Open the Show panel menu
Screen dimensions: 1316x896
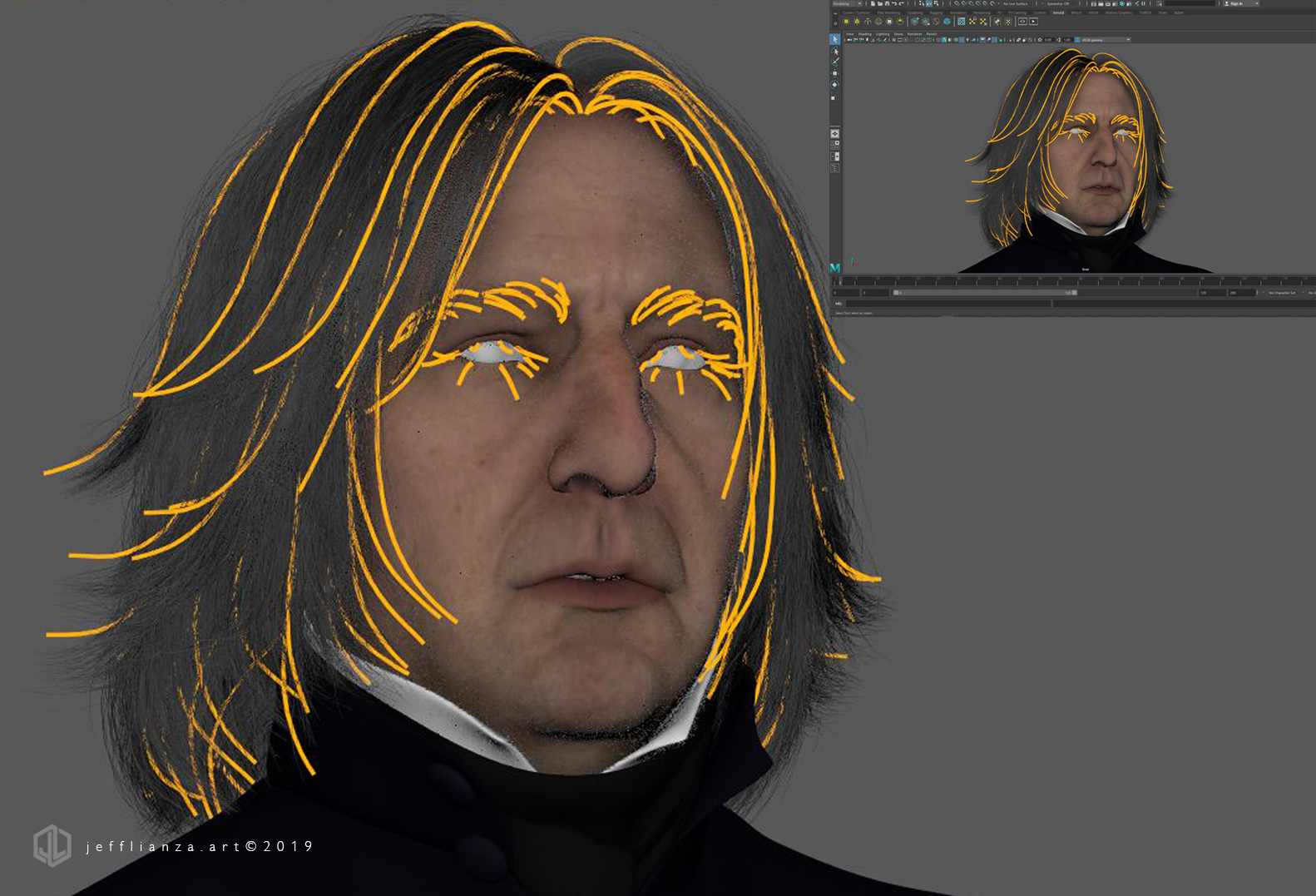click(x=898, y=34)
